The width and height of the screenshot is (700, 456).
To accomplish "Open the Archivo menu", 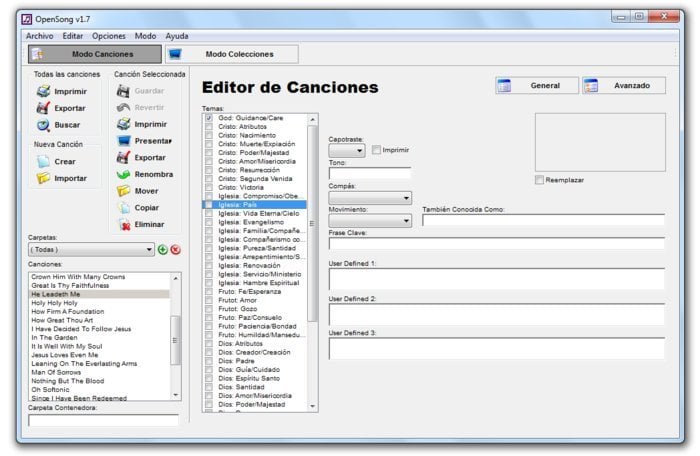I will pyautogui.click(x=39, y=35).
